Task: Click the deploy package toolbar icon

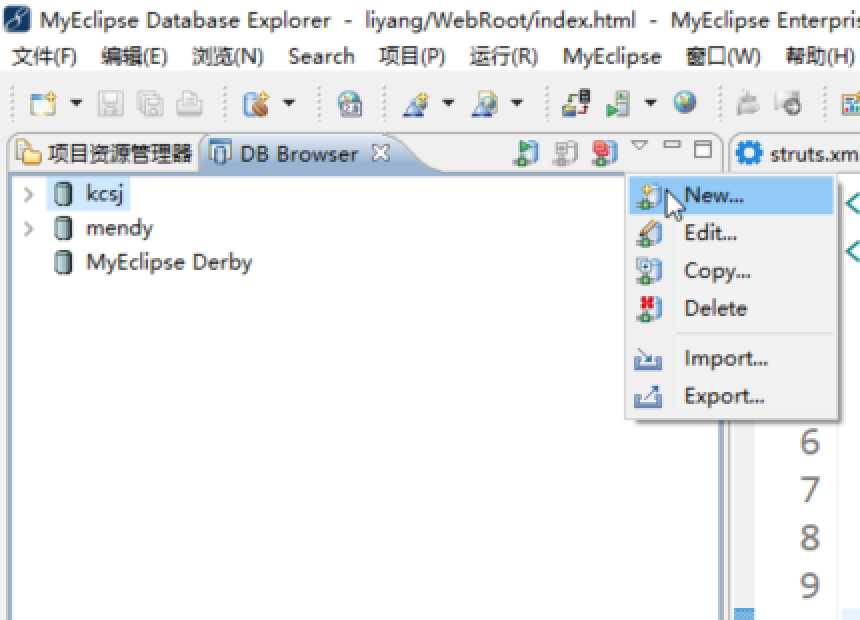Action: coord(256,103)
